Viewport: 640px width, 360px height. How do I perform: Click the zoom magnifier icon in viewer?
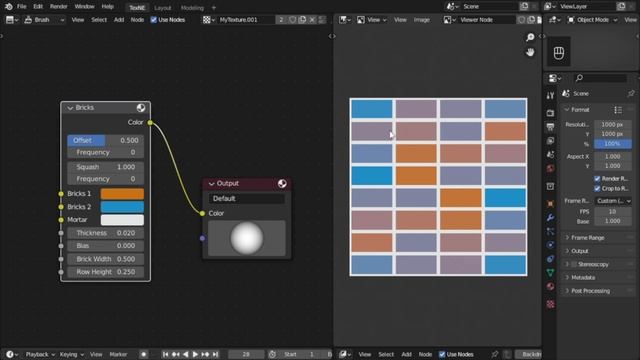530,38
